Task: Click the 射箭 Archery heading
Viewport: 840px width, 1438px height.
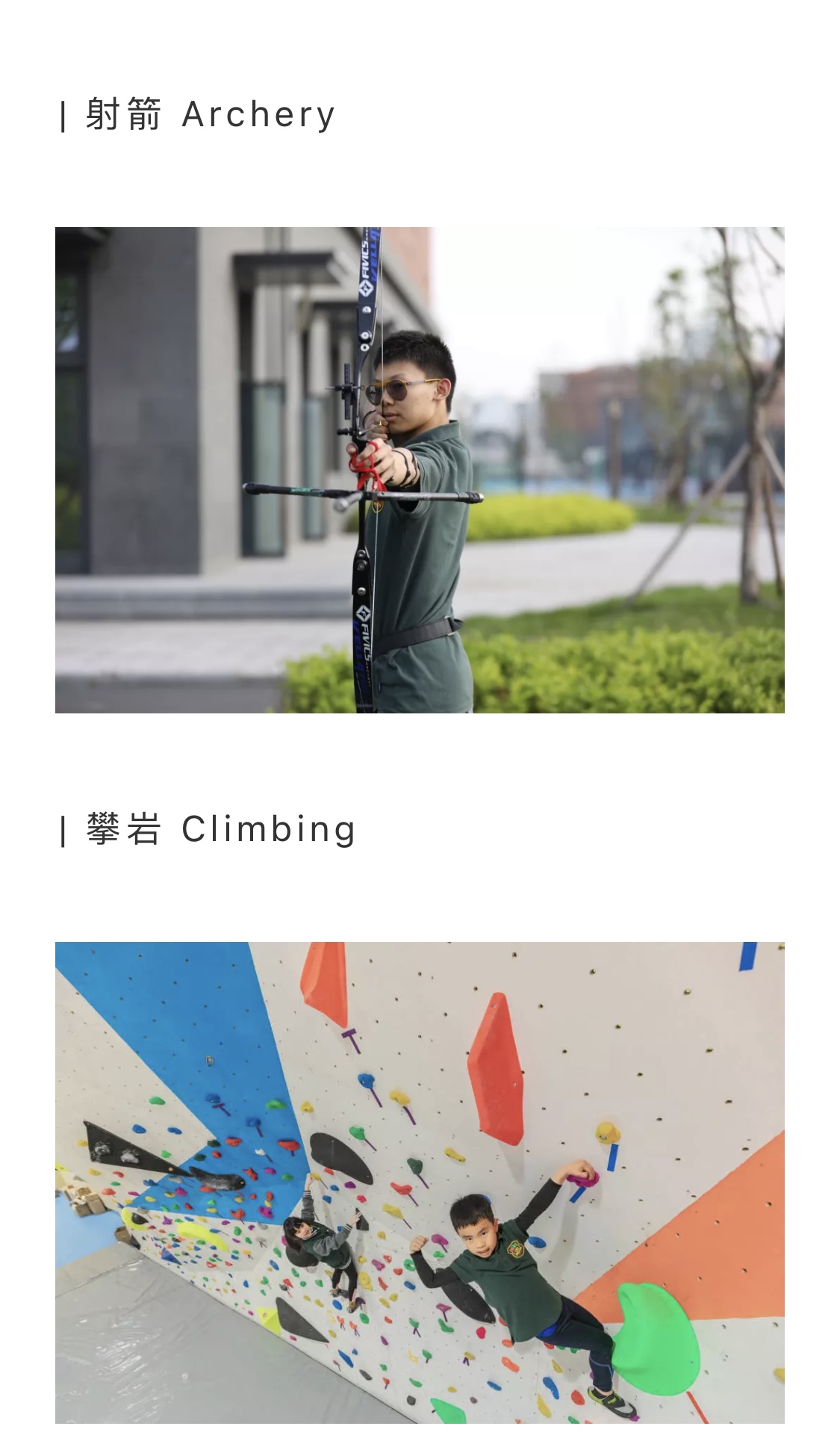Action: pos(199,114)
